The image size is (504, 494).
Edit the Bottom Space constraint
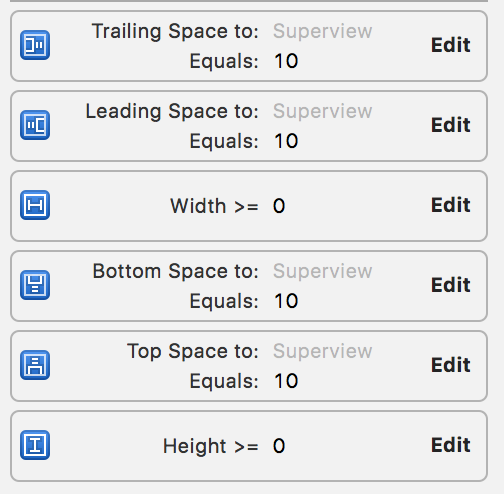451,285
